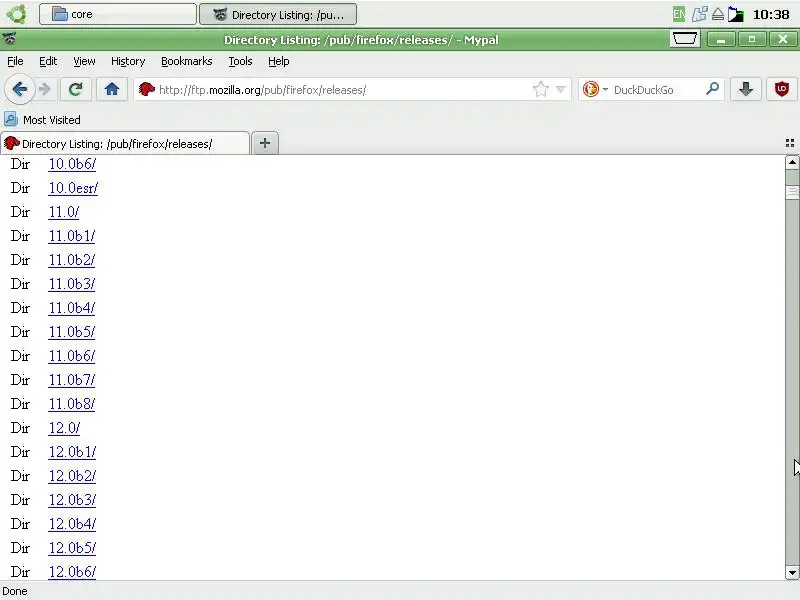Bookmark this page with the star icon
Screen dimensions: 800x600
(x=541, y=90)
